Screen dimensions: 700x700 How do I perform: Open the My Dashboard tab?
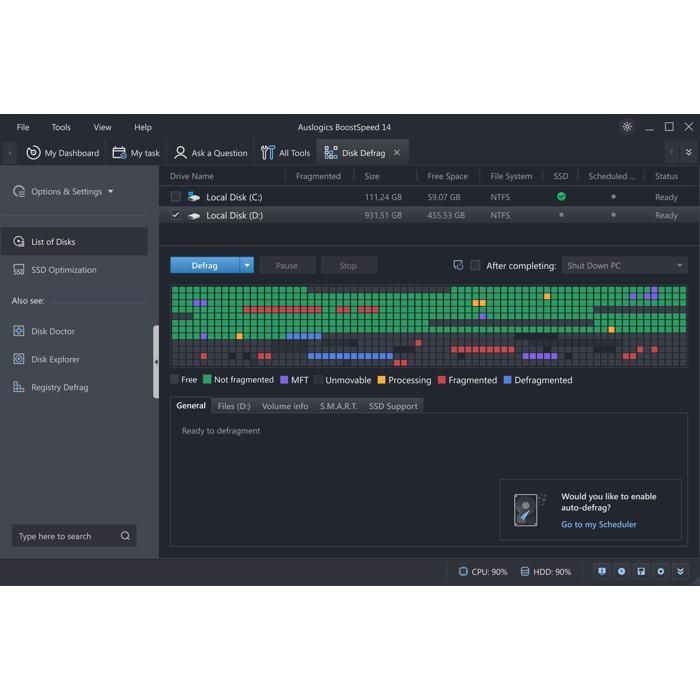click(62, 153)
